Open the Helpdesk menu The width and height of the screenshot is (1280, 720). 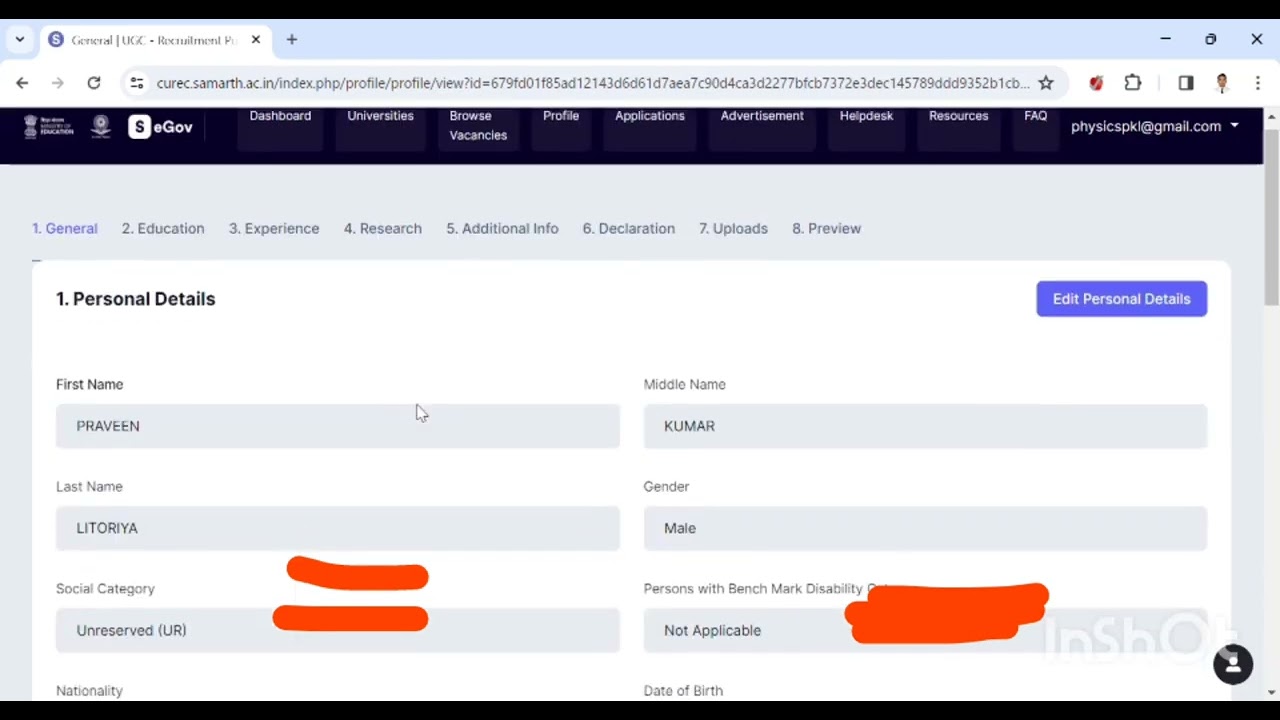[x=866, y=116]
